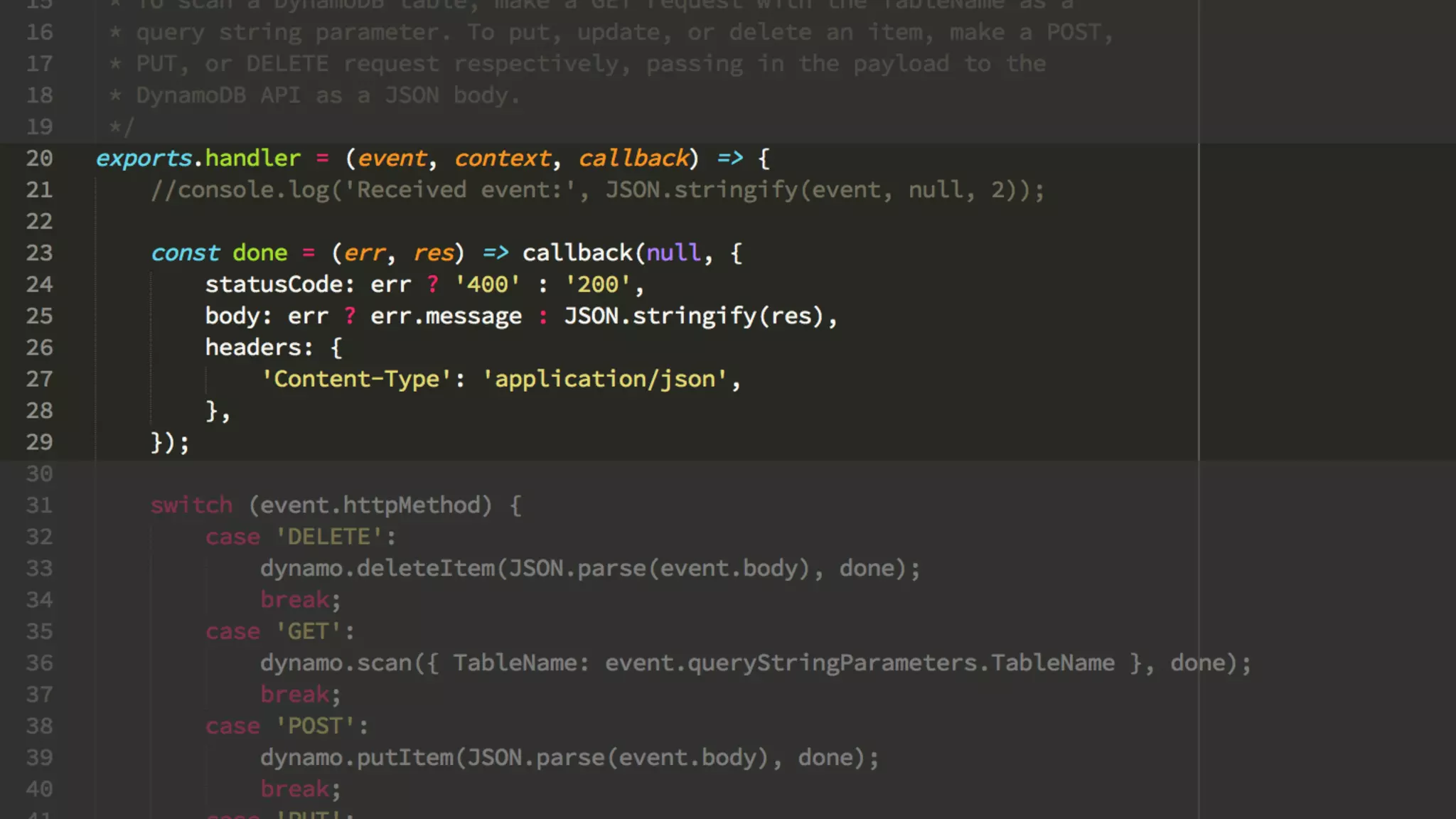Place cursor on the 'exports' keyword

tap(144, 158)
